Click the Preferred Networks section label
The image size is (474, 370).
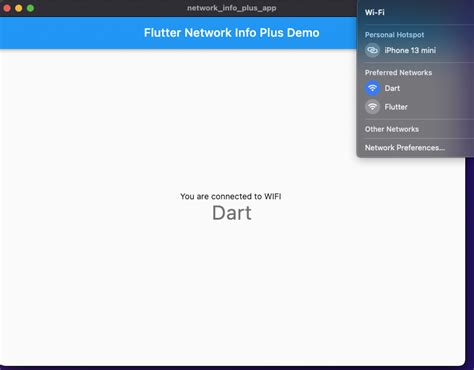point(398,73)
